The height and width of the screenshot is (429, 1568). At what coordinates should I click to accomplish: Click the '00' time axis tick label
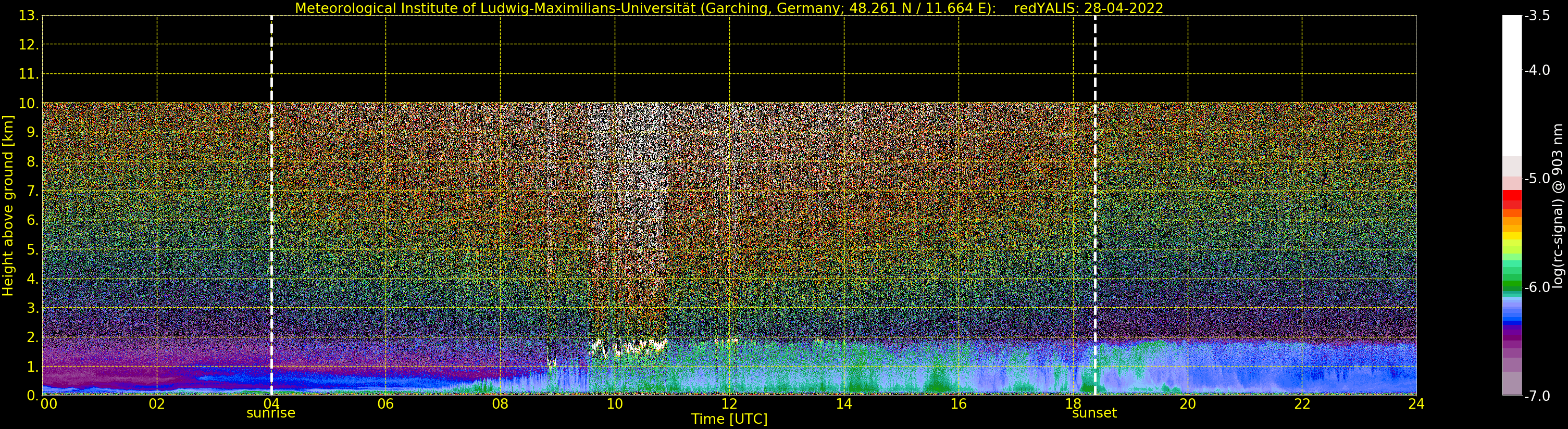[x=48, y=404]
